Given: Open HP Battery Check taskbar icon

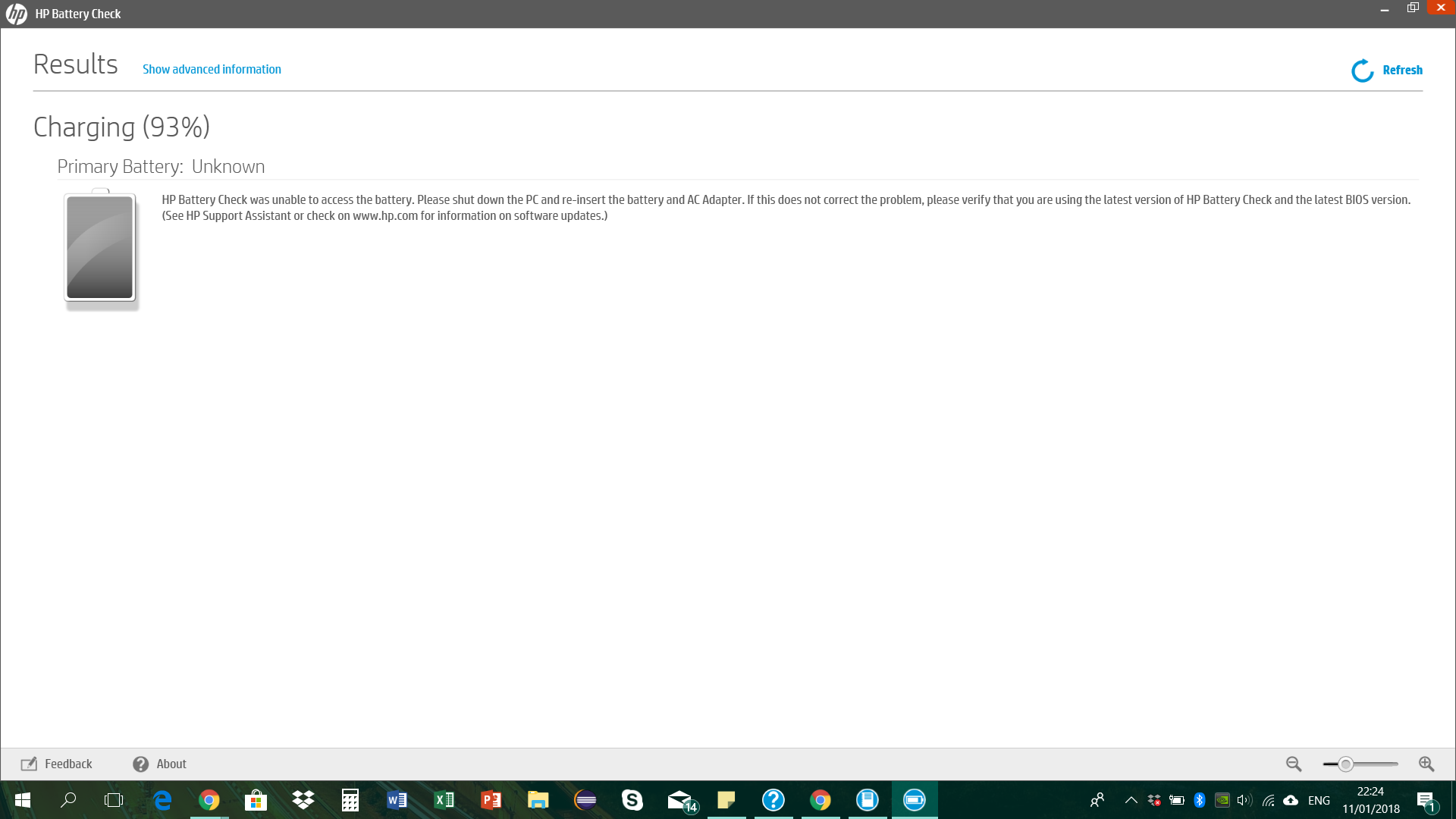Looking at the screenshot, I should (914, 799).
